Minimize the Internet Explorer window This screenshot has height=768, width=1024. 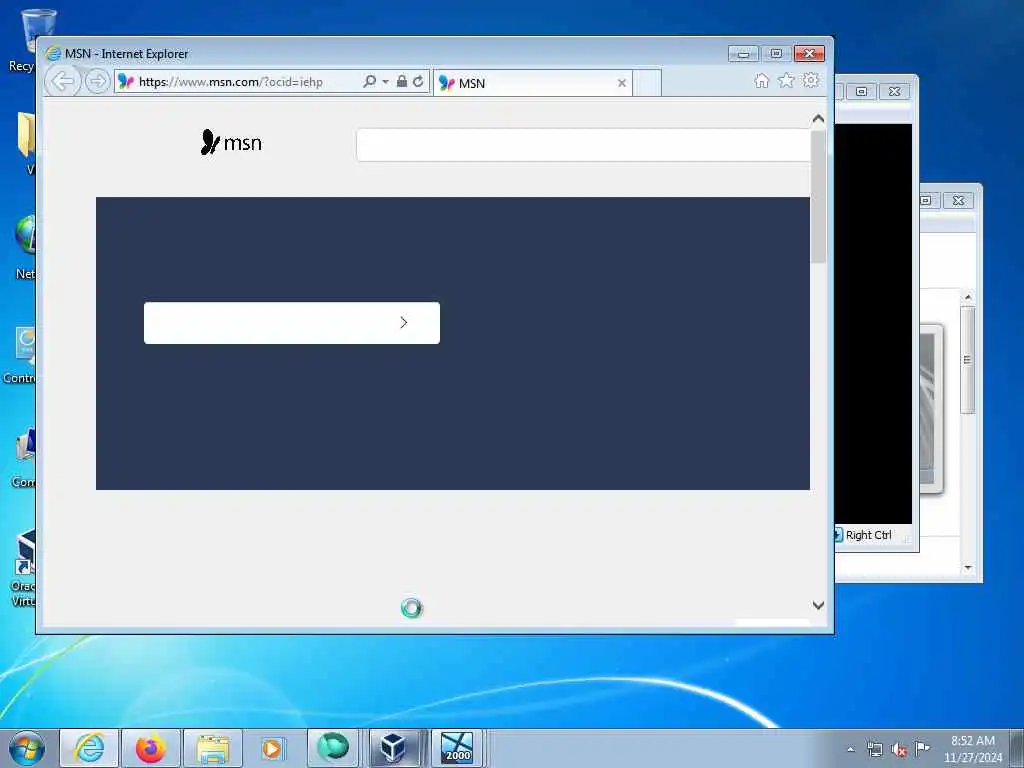click(743, 54)
